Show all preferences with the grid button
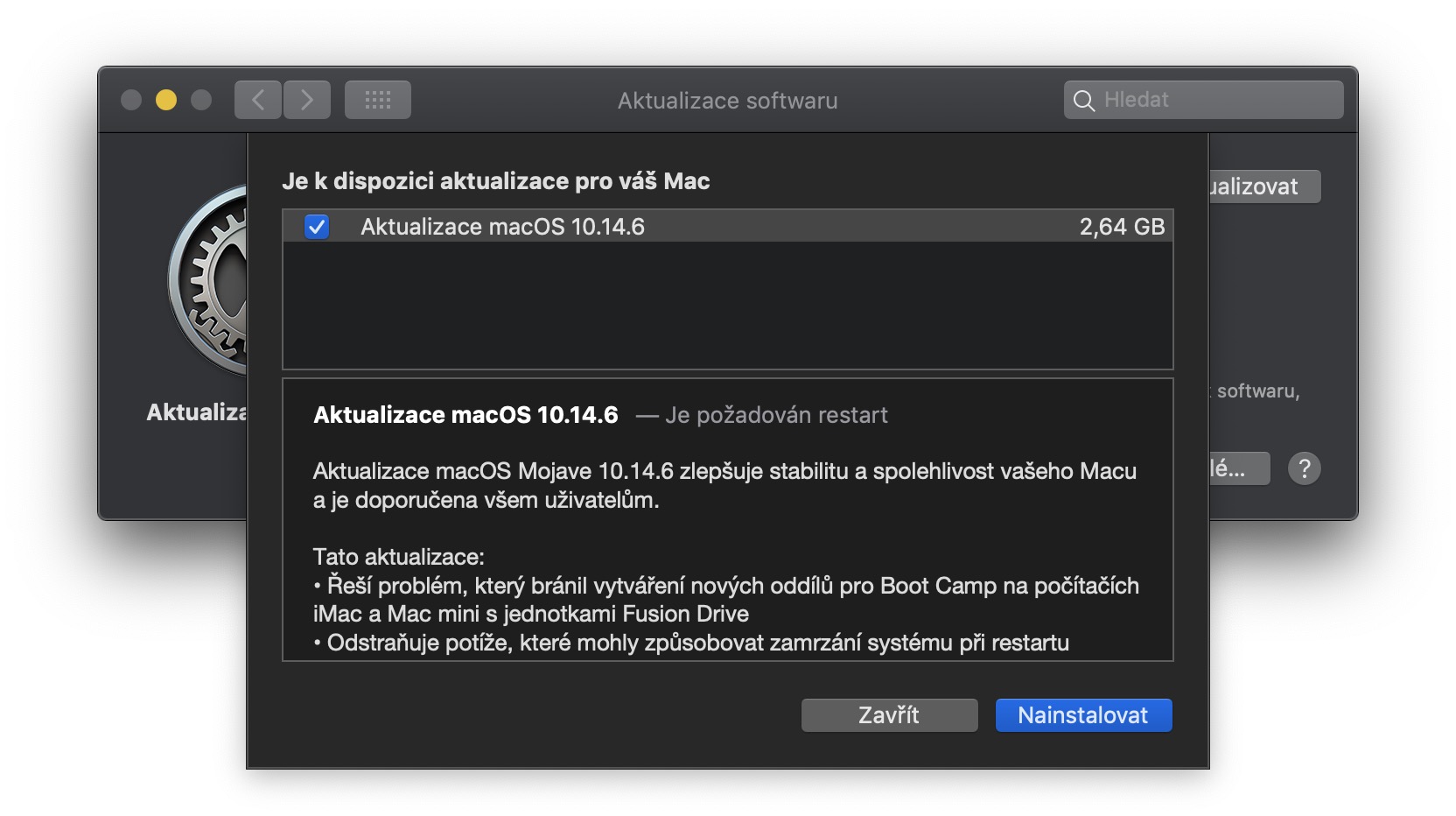 378,100
